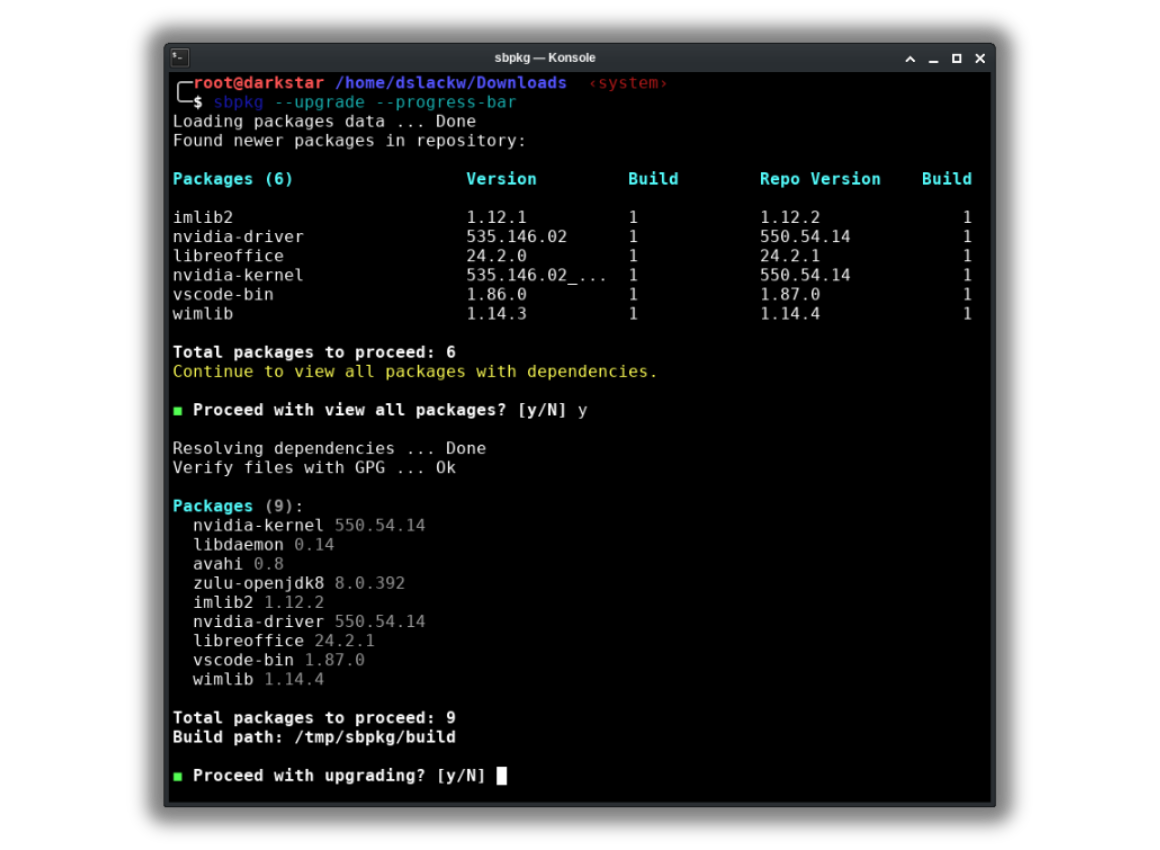
Task: Click the 'sbpkg — Konsole' window title
Action: [544, 58]
